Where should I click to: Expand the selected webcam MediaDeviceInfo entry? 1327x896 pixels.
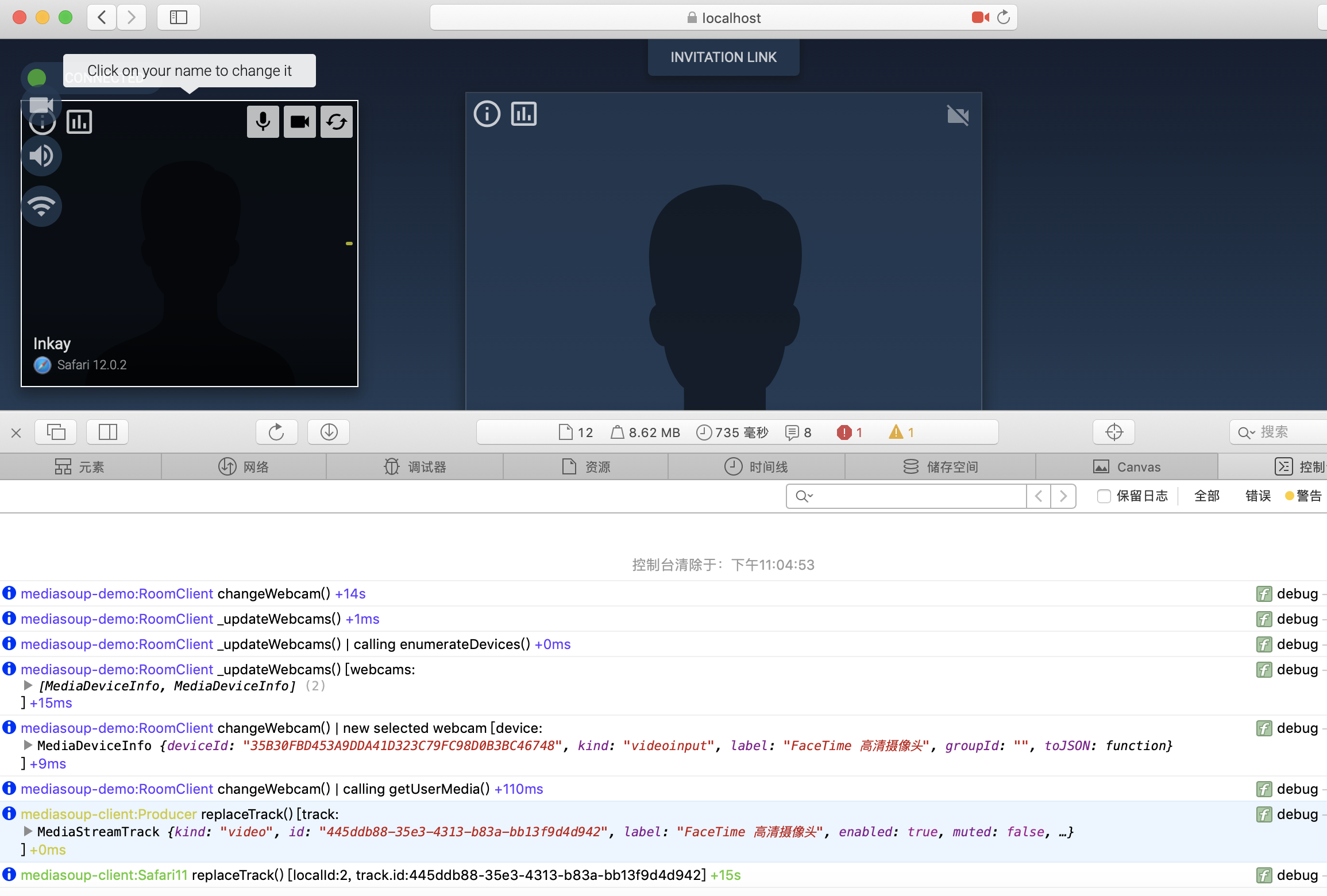pos(27,745)
